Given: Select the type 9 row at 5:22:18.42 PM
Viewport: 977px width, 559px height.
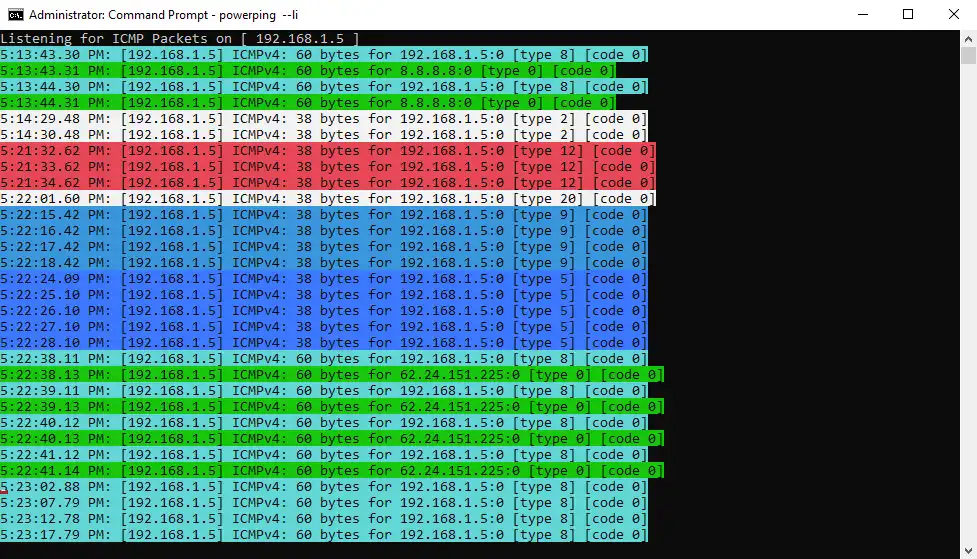Looking at the screenshot, I should 324,262.
